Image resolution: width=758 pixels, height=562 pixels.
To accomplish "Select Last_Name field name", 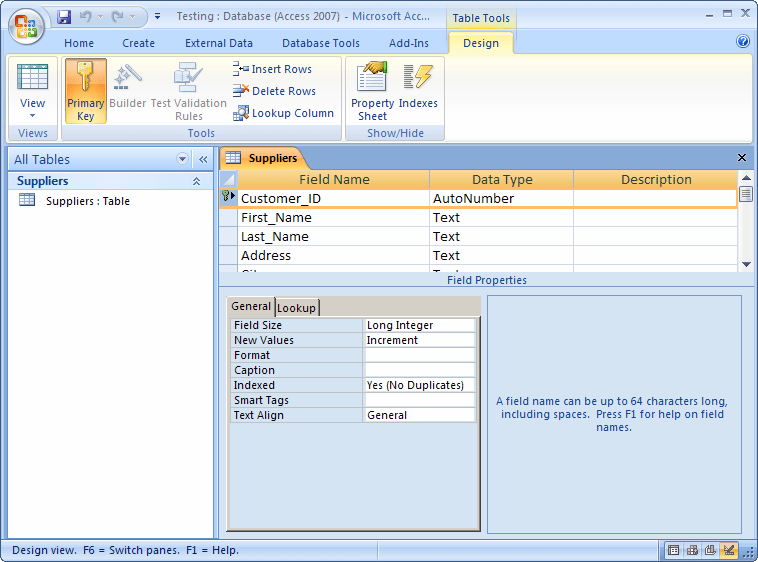I will 333,236.
